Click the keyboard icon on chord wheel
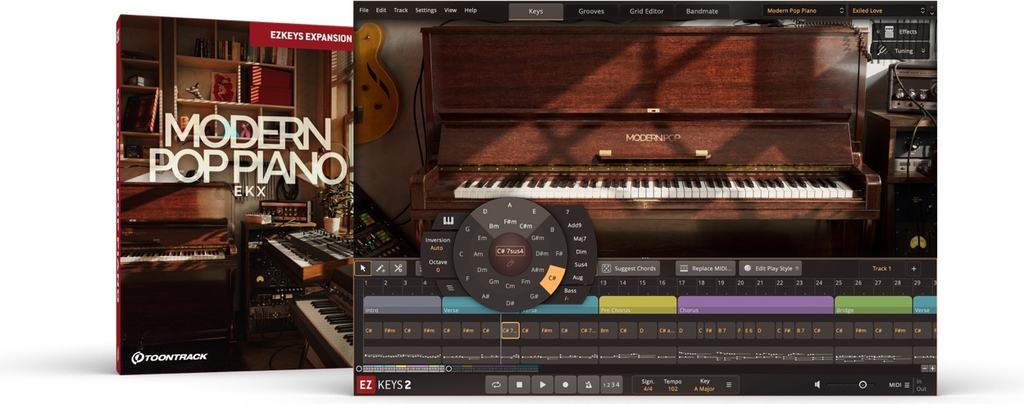Image resolution: width=1024 pixels, height=404 pixels. click(448, 220)
